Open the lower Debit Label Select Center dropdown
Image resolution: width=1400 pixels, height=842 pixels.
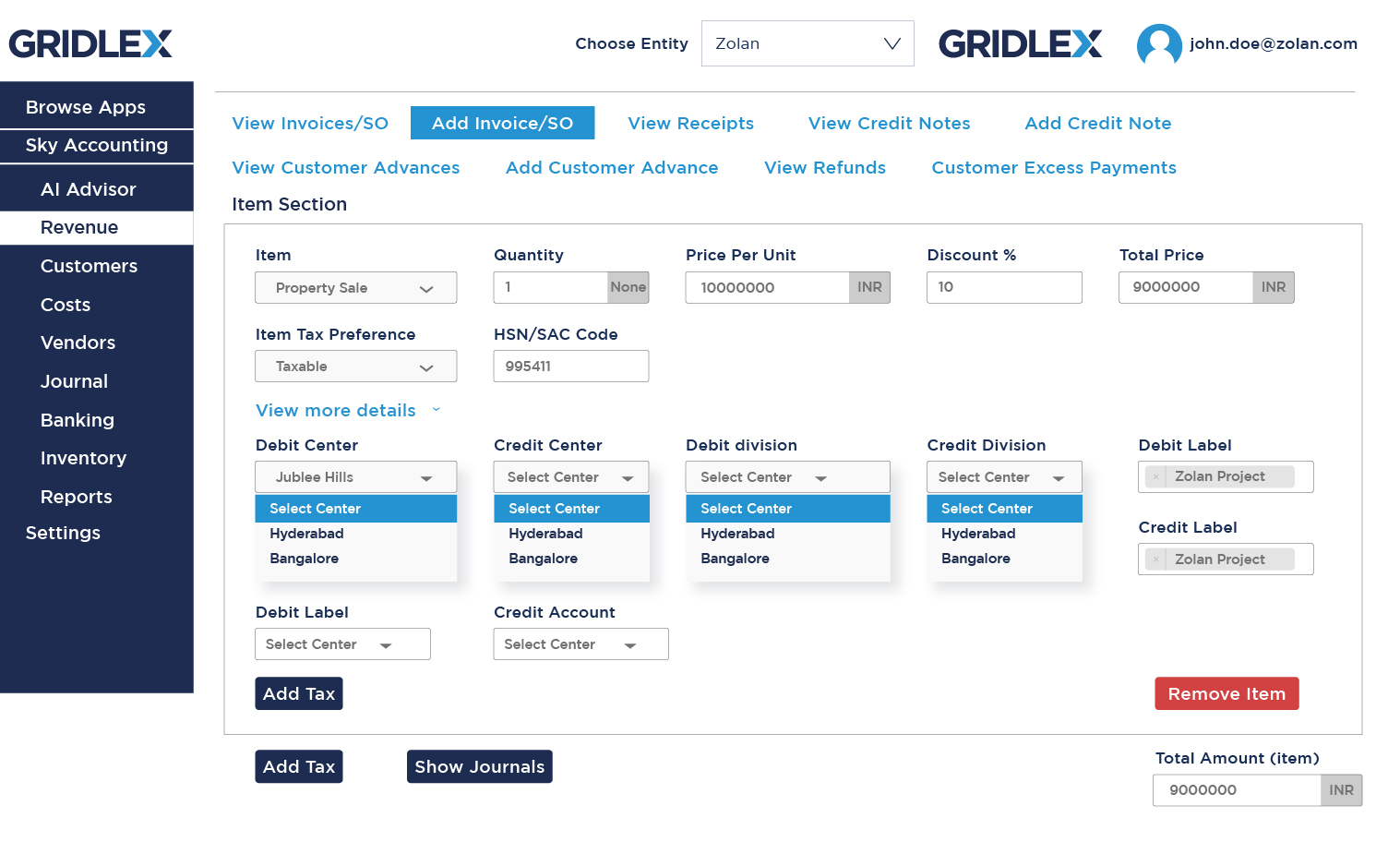pyautogui.click(x=342, y=644)
